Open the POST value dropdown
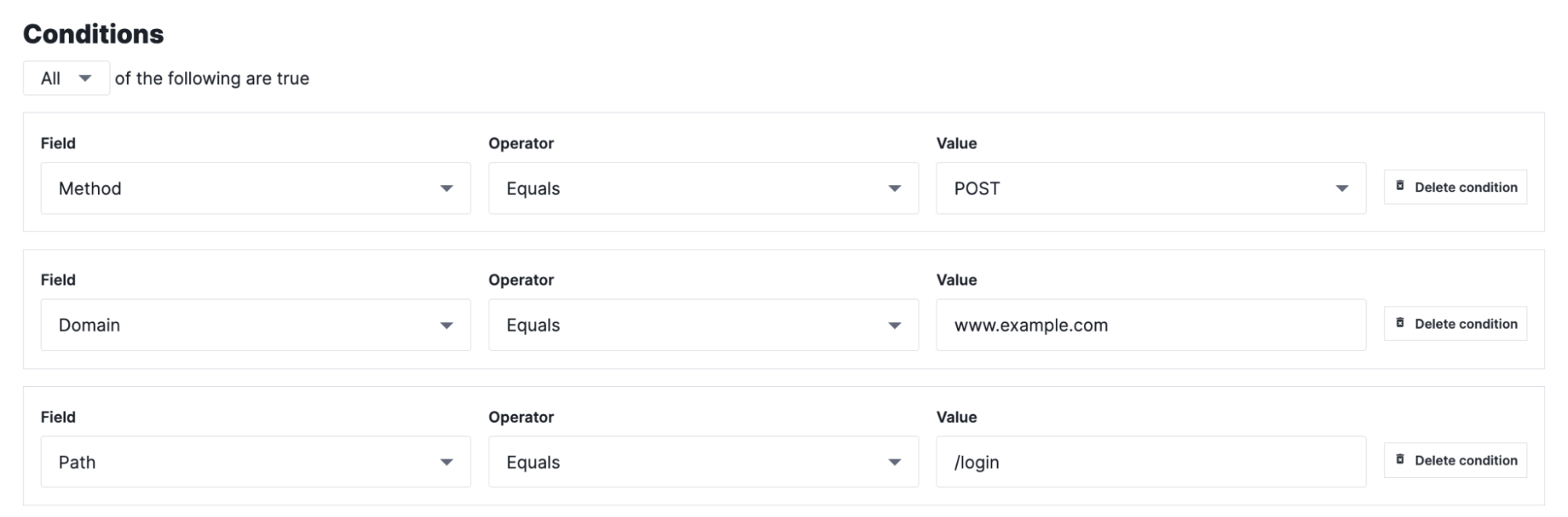The width and height of the screenshot is (1568, 517). 1150,188
